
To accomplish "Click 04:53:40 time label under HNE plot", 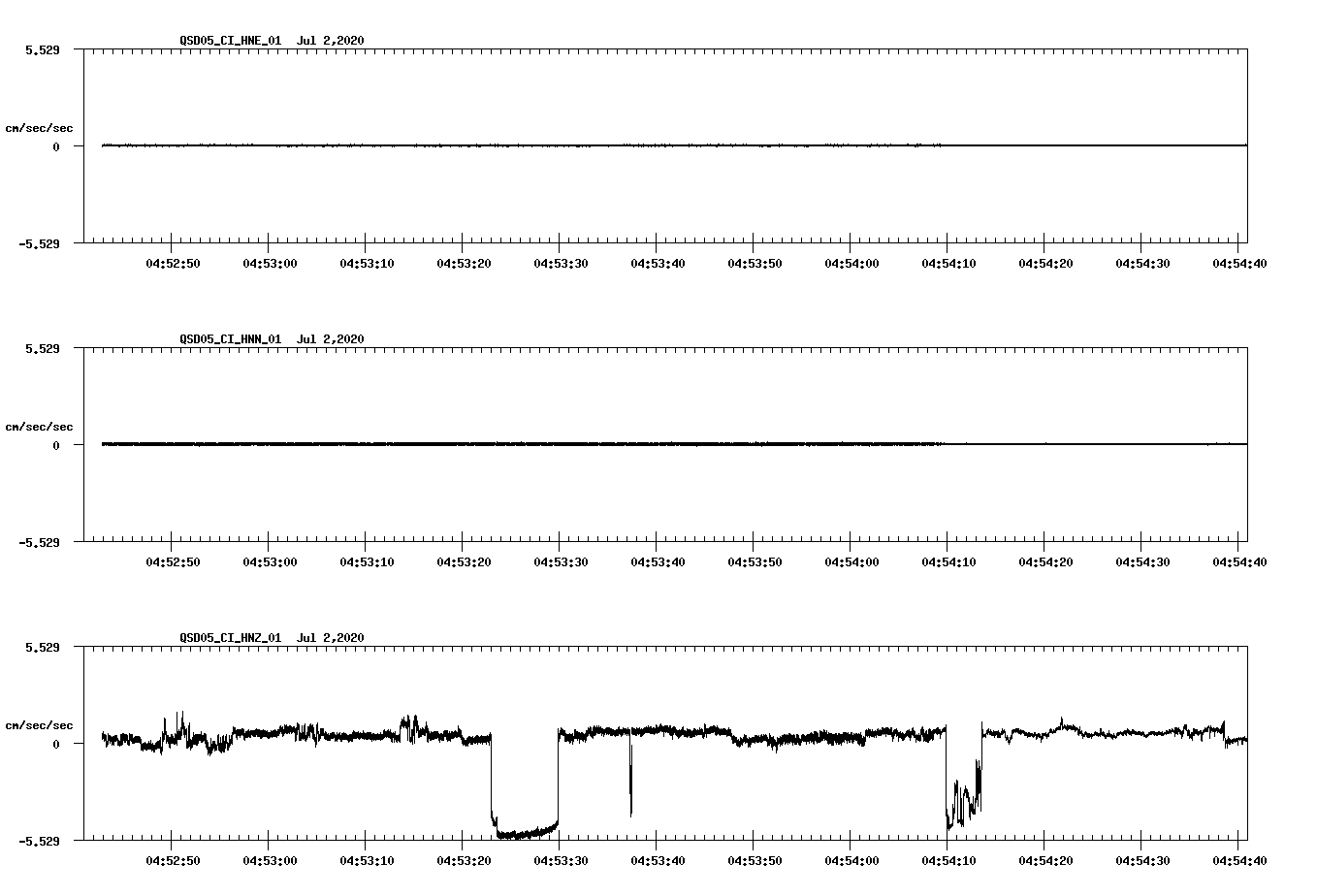I will pos(658,263).
